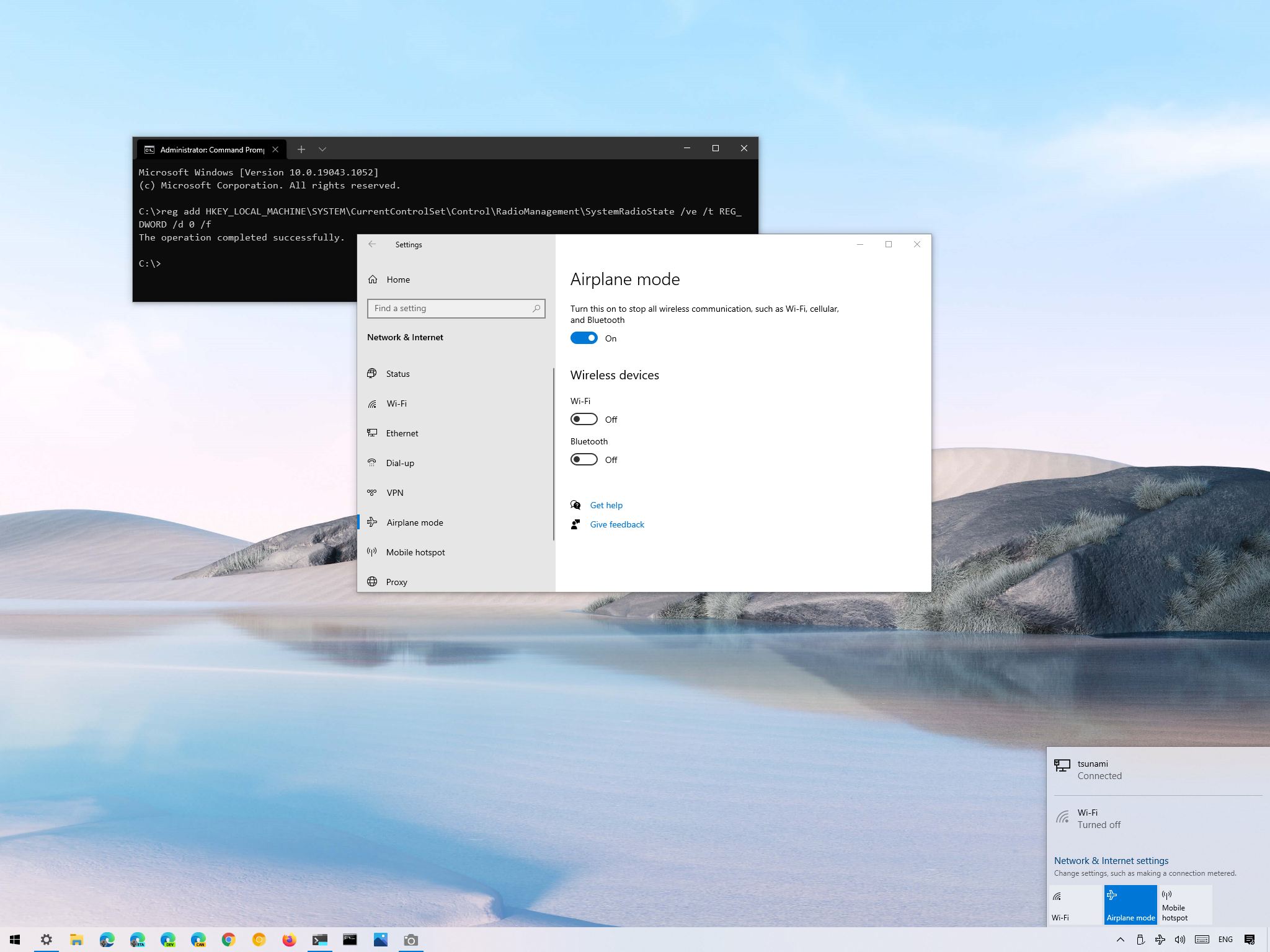Expand the terminal new-tab dropdown chevron
The image size is (1270, 952).
click(x=322, y=149)
